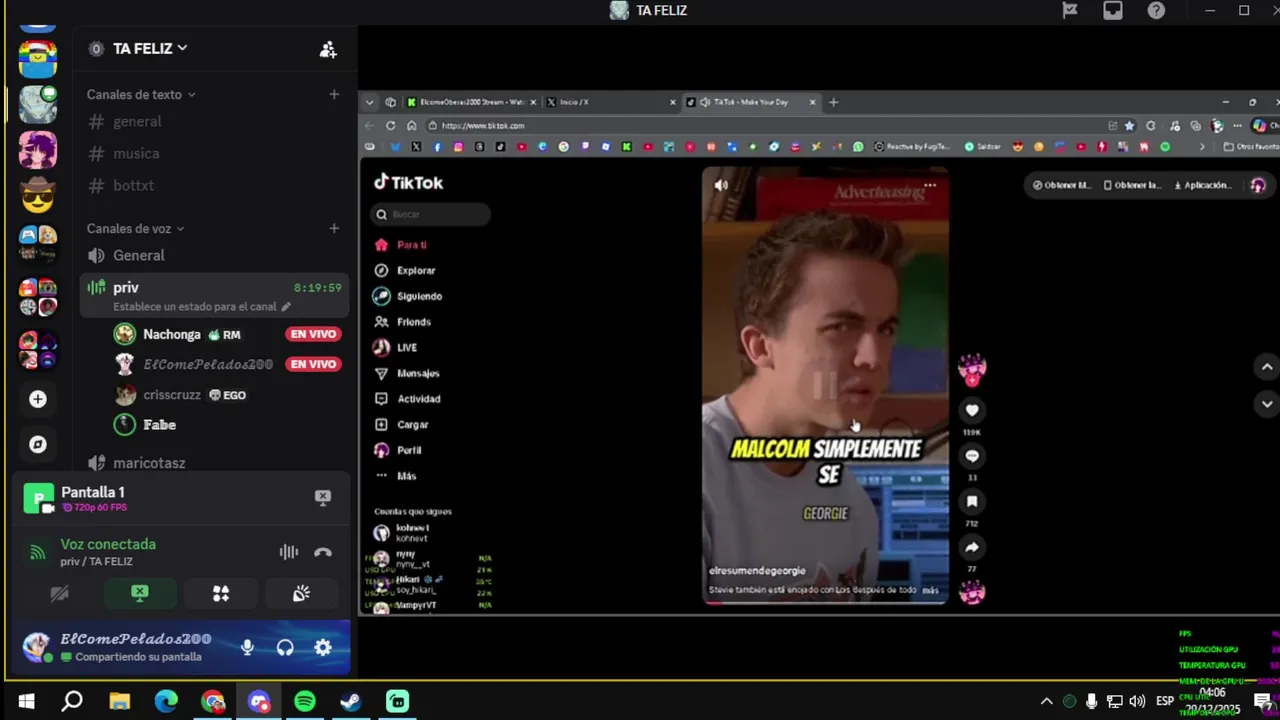Open the activities launcher icon
This screenshot has height=720, width=1280.
(221, 594)
